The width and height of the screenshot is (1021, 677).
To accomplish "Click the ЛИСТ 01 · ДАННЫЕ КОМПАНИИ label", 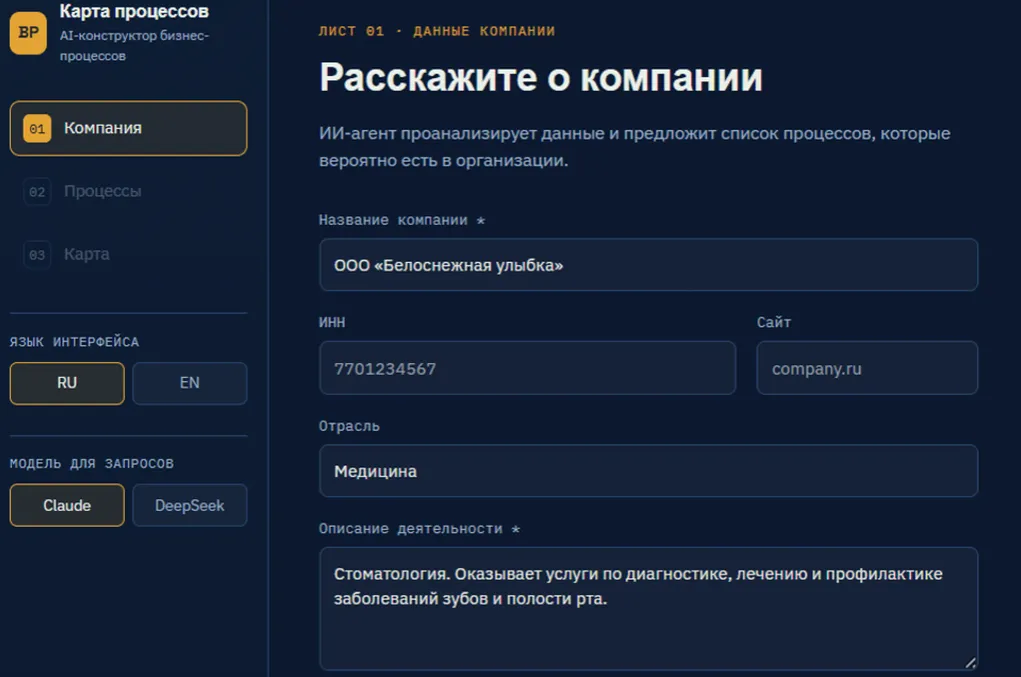I will pyautogui.click(x=437, y=31).
